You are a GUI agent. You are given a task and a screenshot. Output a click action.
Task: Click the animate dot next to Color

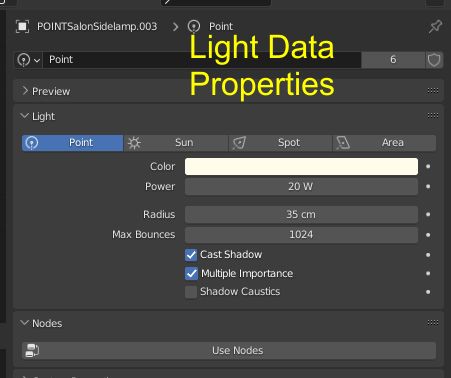coord(428,167)
